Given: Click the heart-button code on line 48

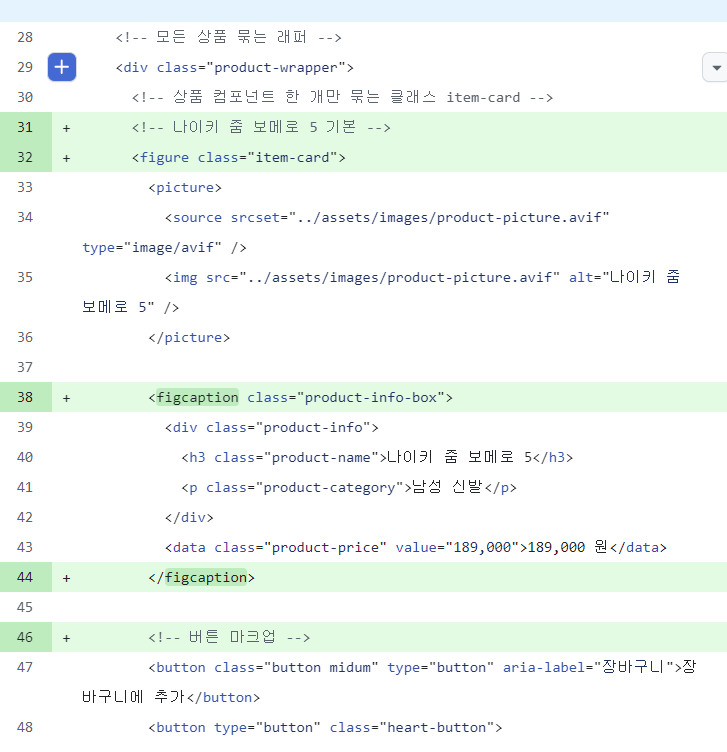Looking at the screenshot, I should (325, 728).
